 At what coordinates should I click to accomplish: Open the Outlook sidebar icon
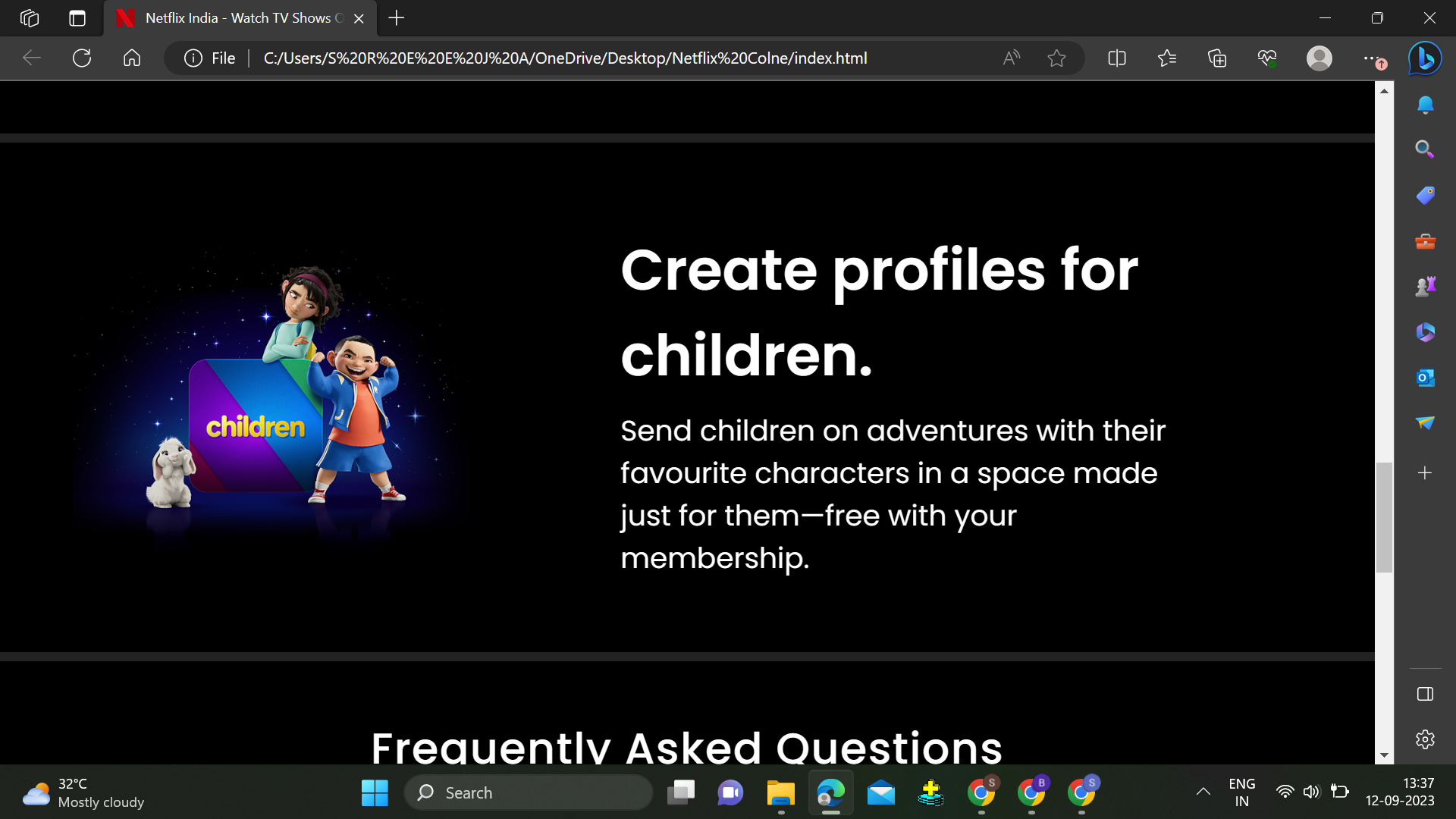click(1425, 378)
